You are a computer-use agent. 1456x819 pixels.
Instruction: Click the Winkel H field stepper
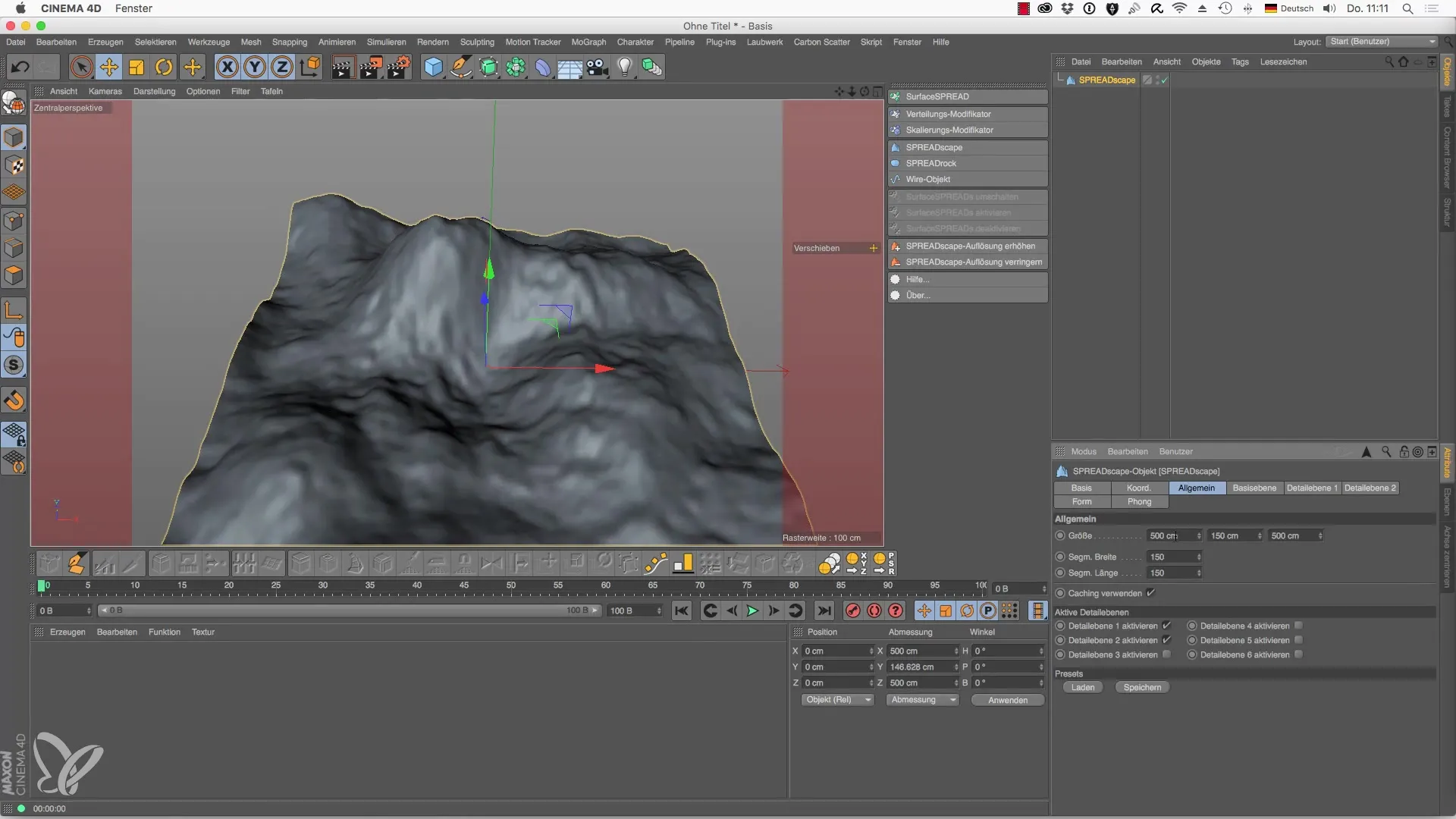click(1040, 651)
